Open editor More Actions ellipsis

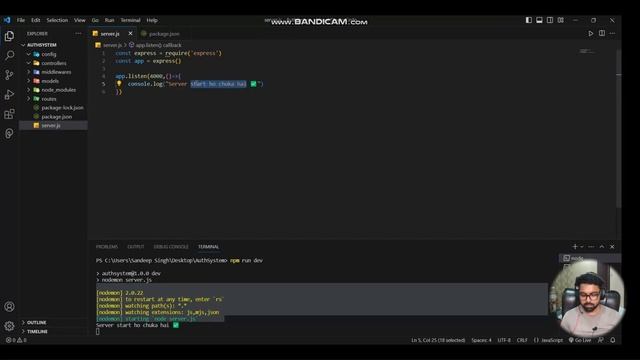612,33
